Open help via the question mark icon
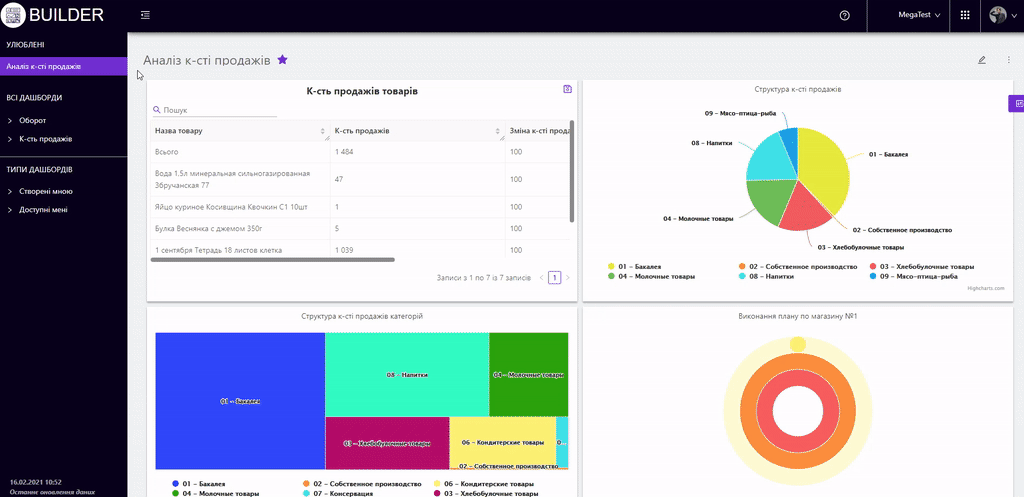Viewport: 1024px width, 499px height. coord(845,15)
